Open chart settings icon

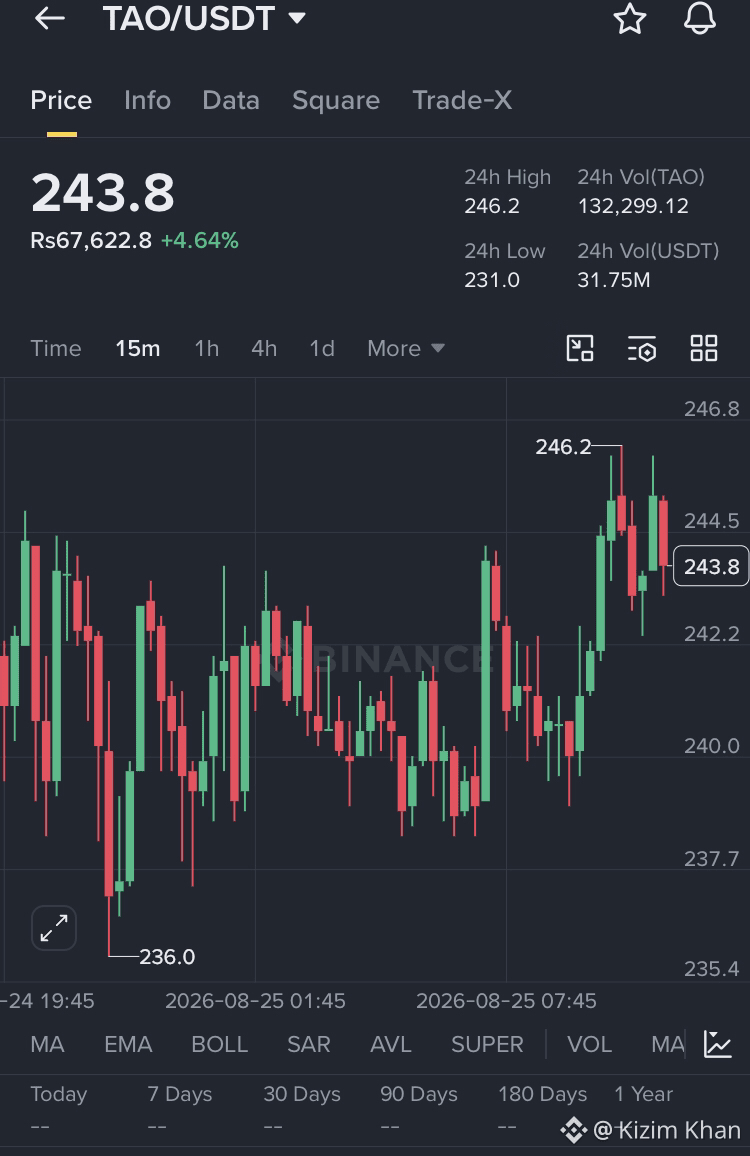pyautogui.click(x=642, y=349)
